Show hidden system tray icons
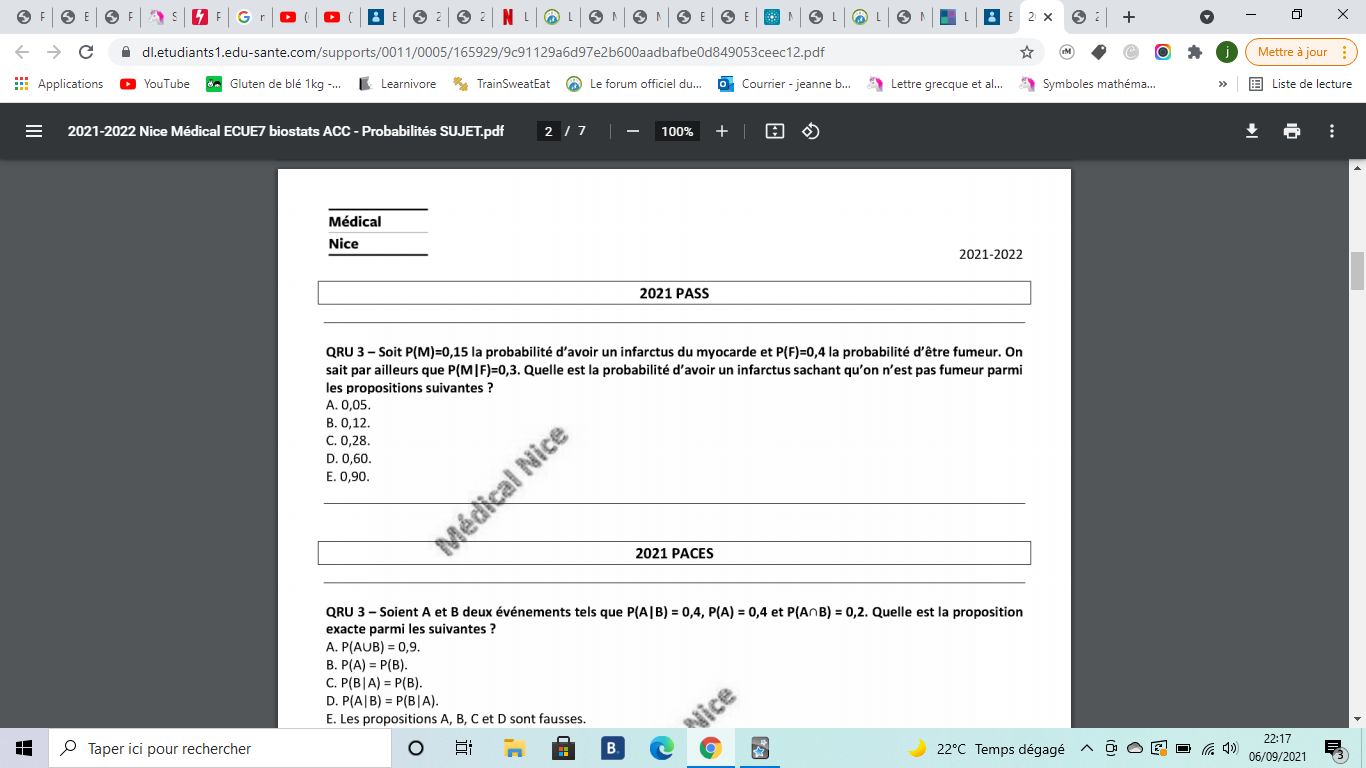Screen dimensions: 1366x768 click(x=1087, y=748)
